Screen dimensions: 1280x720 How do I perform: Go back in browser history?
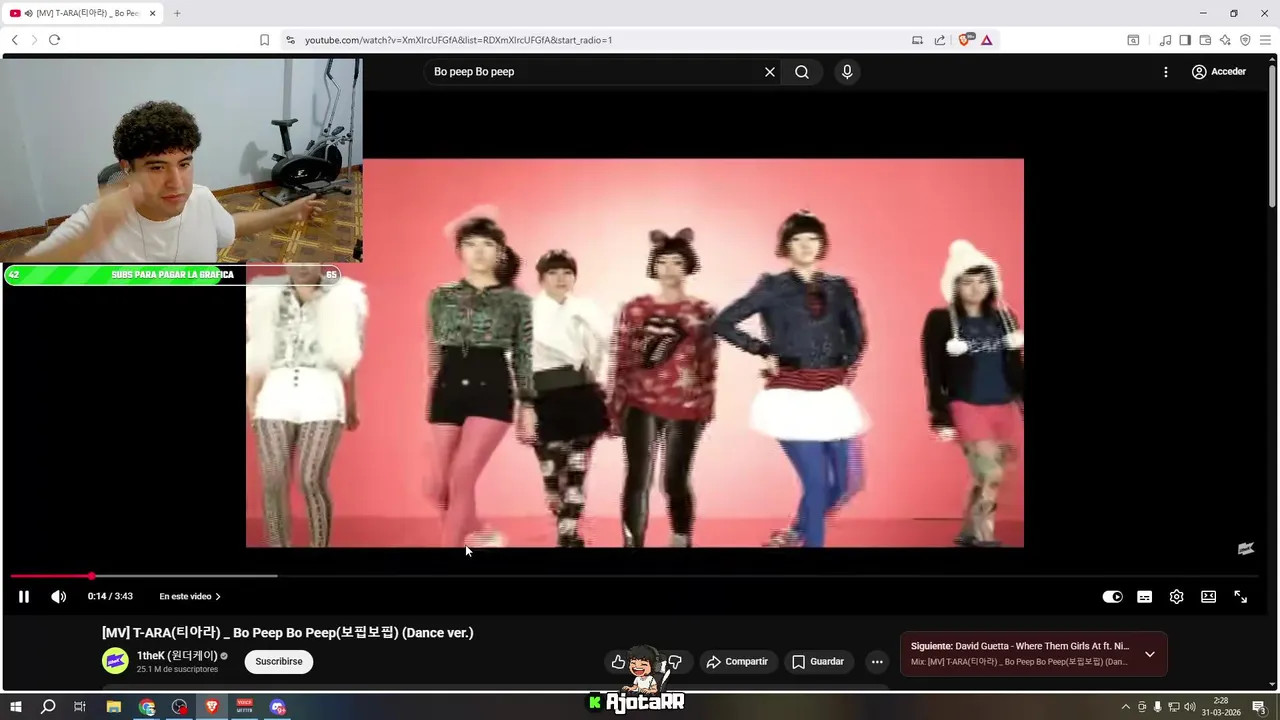click(15, 40)
